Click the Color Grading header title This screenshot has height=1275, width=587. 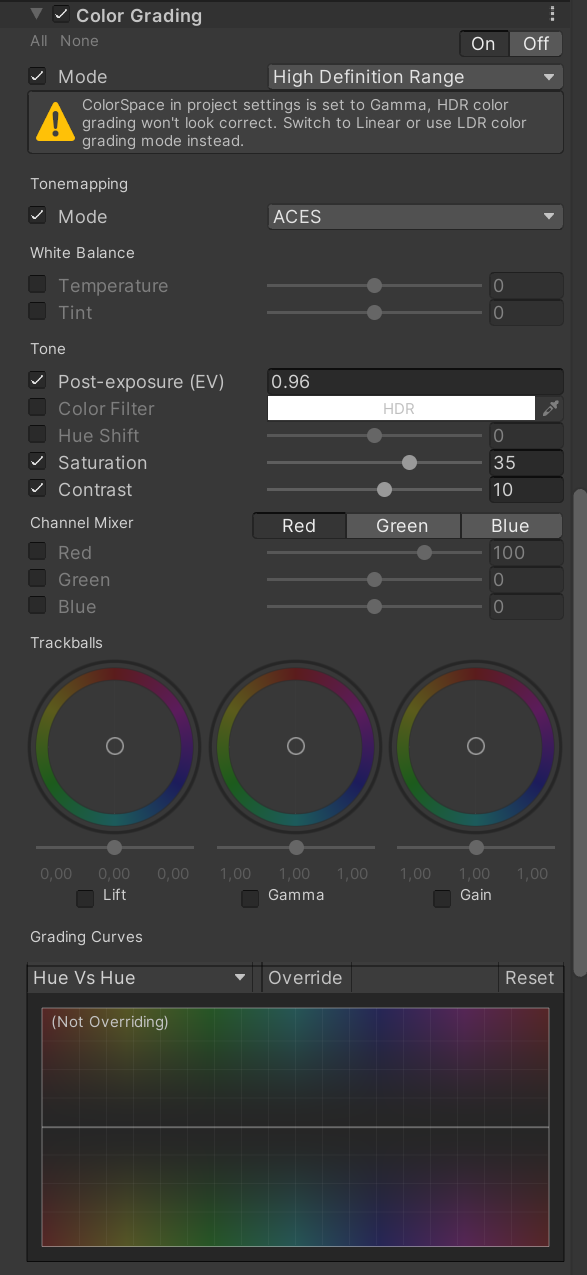point(139,15)
